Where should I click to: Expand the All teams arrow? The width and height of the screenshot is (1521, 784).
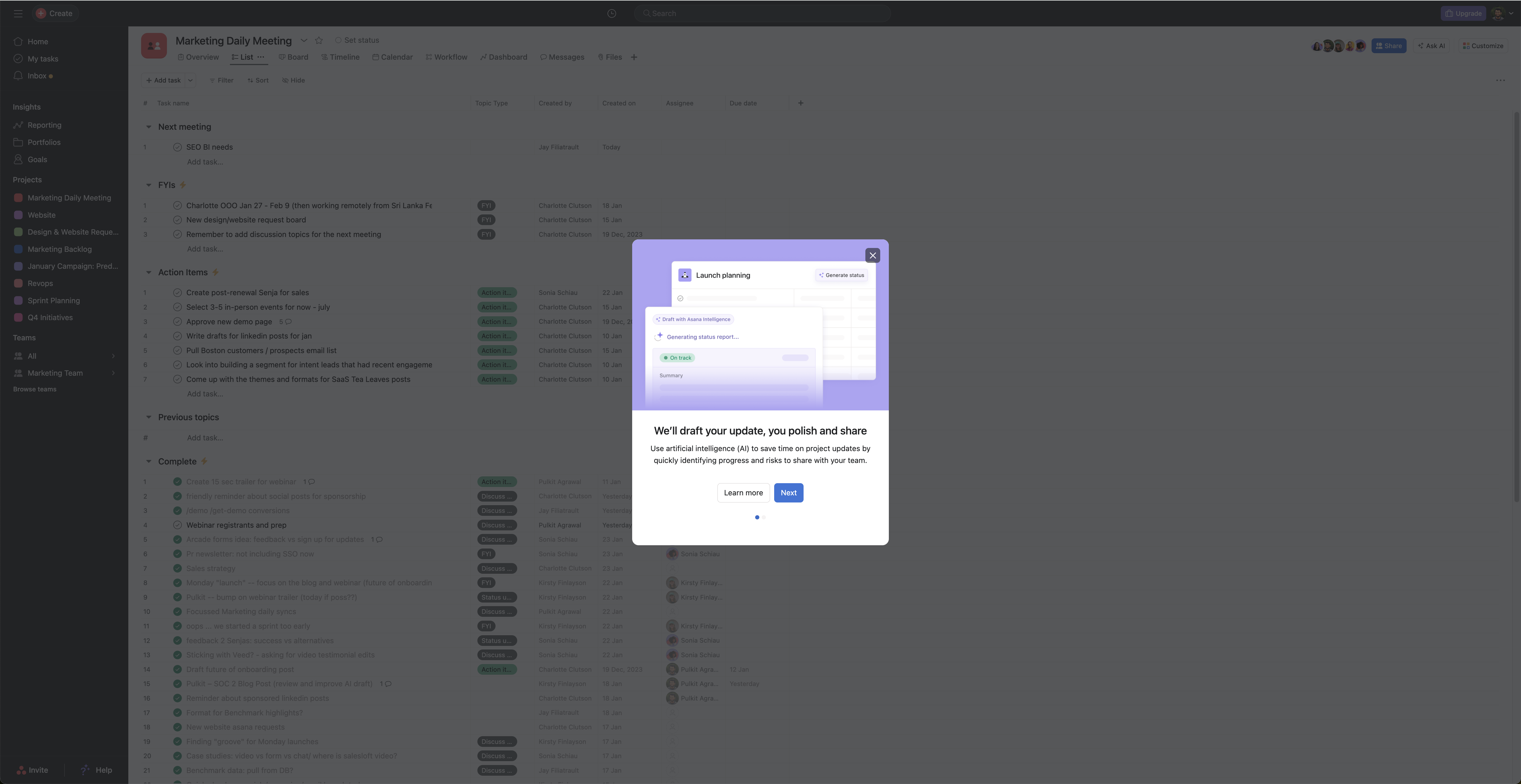tap(113, 356)
